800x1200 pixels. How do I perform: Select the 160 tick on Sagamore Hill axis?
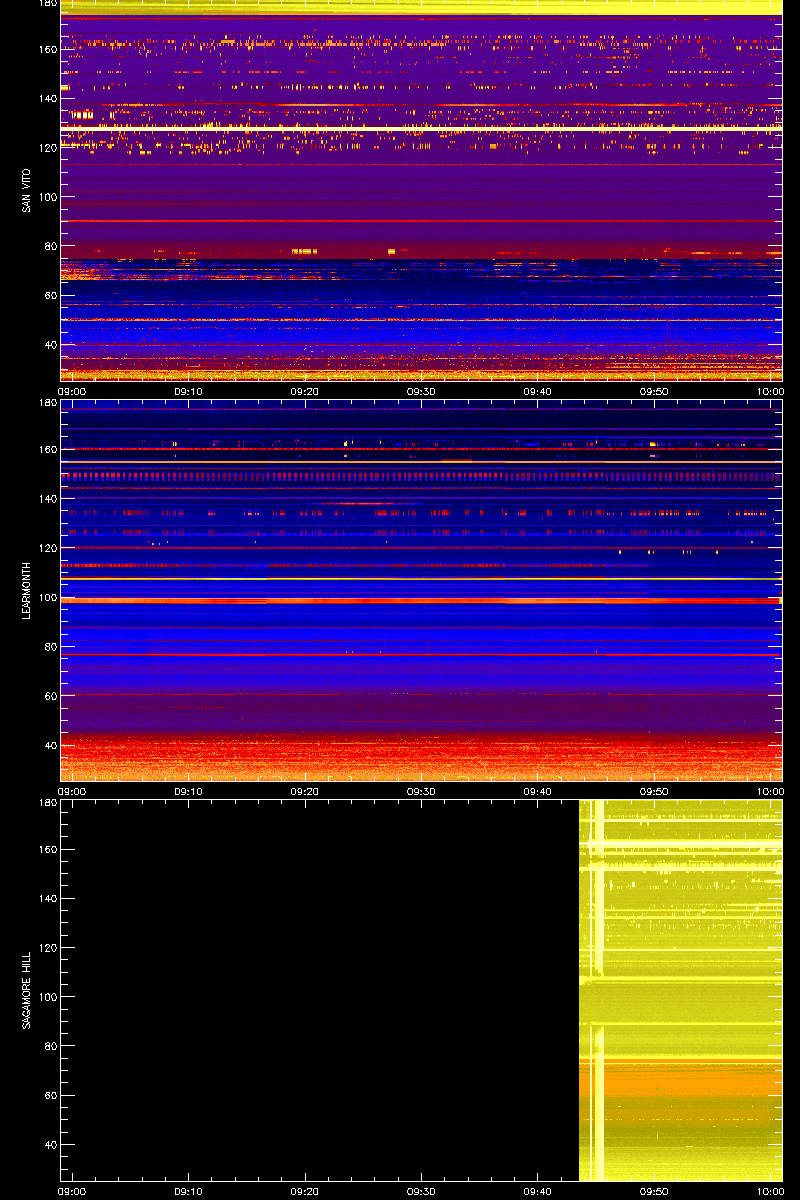46,850
